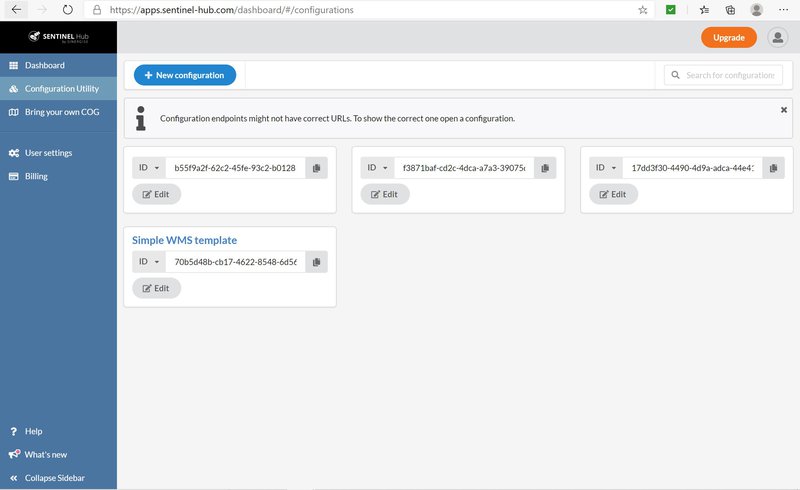
Task: Copy the f3871baf configuration ID
Action: click(545, 168)
